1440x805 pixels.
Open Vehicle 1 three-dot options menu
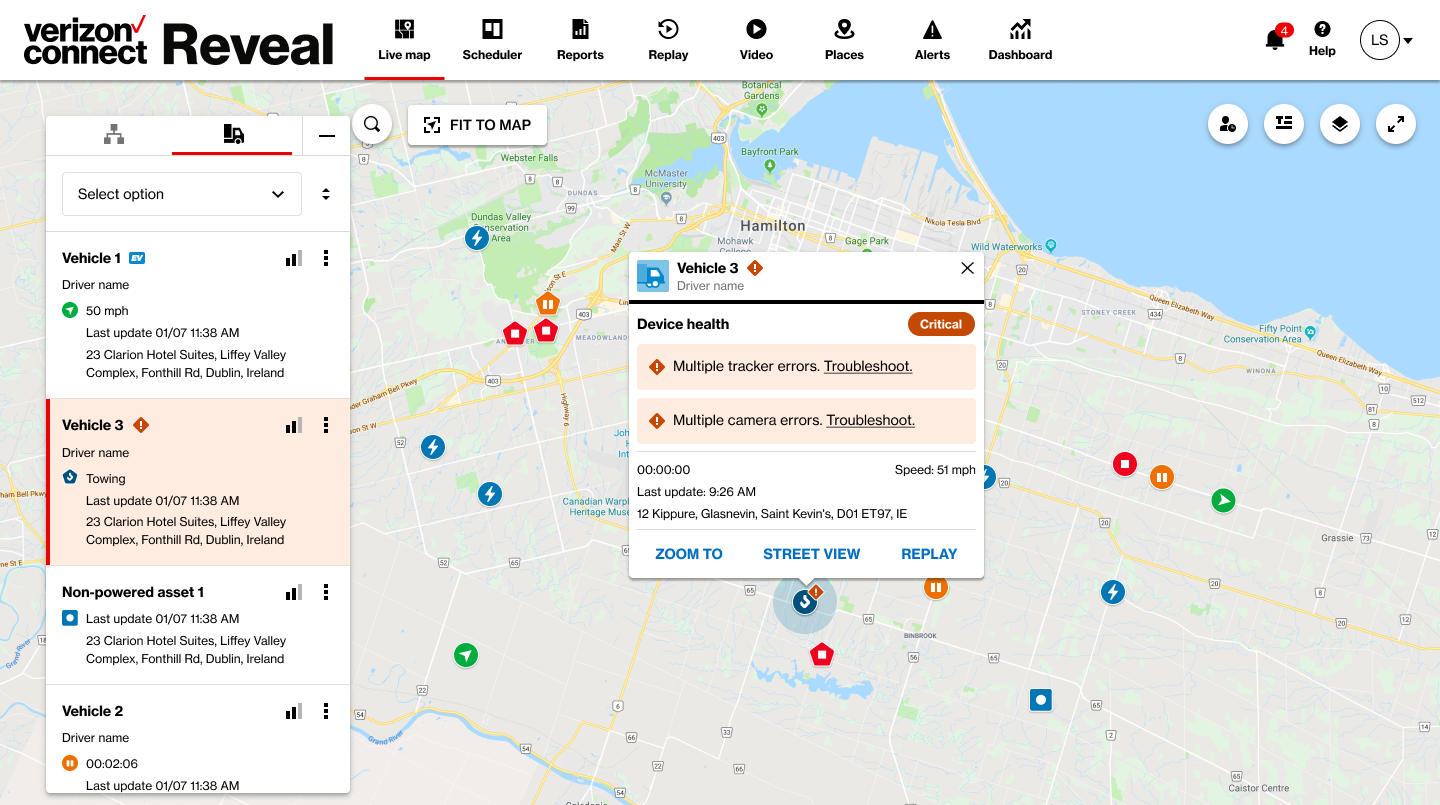pyautogui.click(x=326, y=258)
